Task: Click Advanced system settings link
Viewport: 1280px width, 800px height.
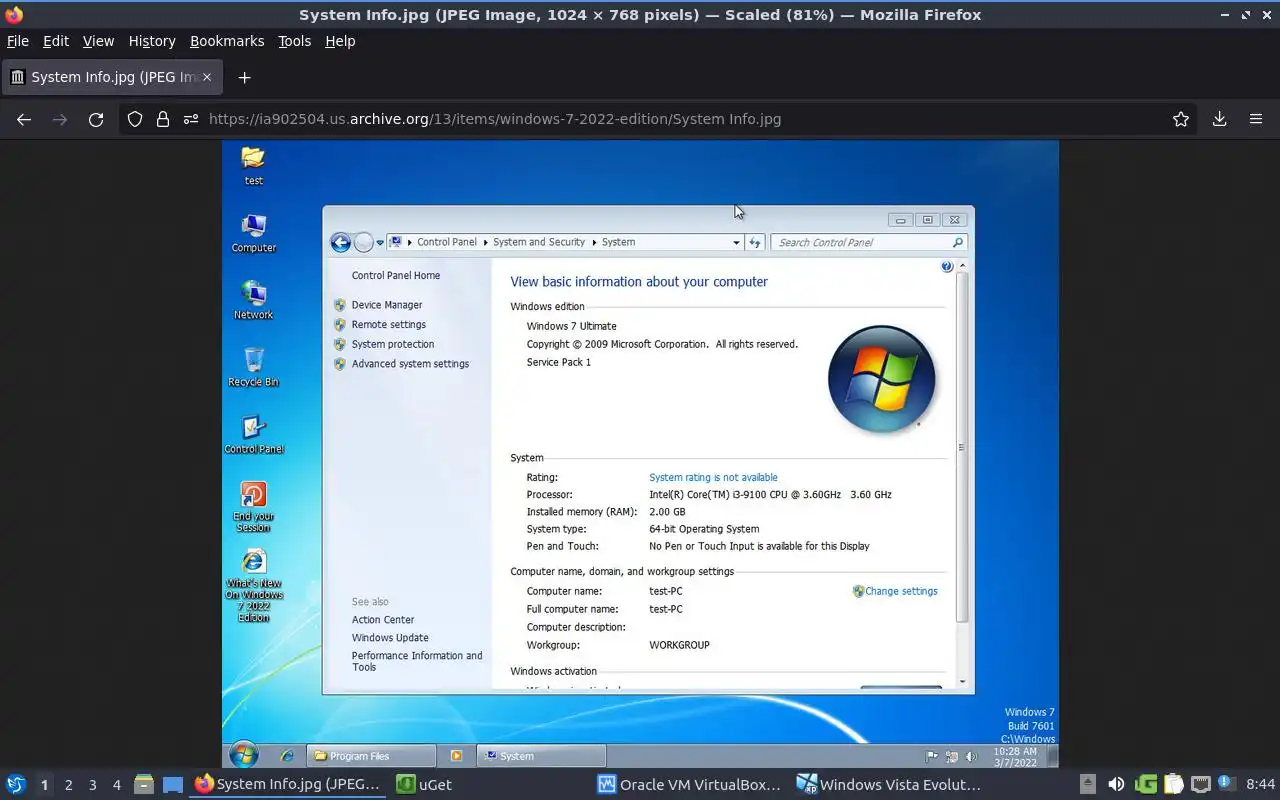Action: [x=410, y=364]
